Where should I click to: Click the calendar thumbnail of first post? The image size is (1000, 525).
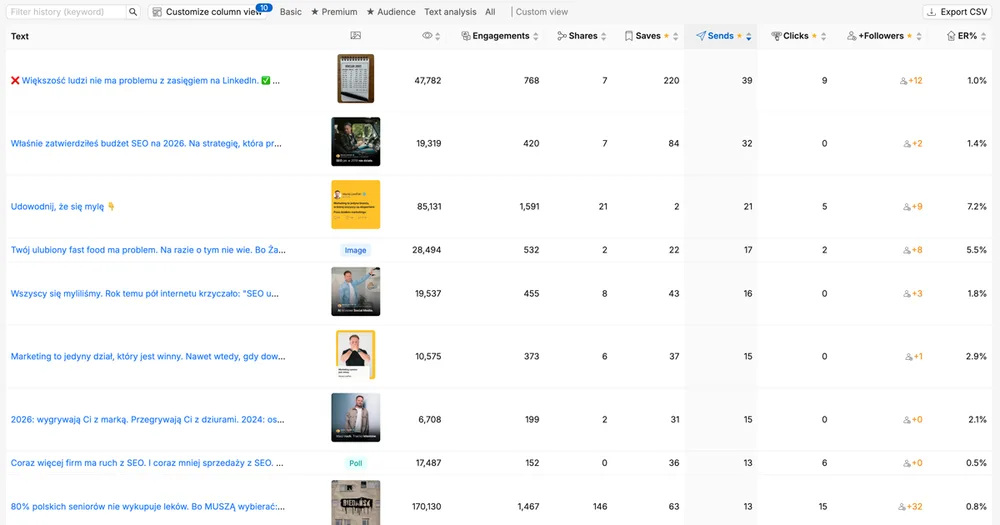pyautogui.click(x=356, y=78)
